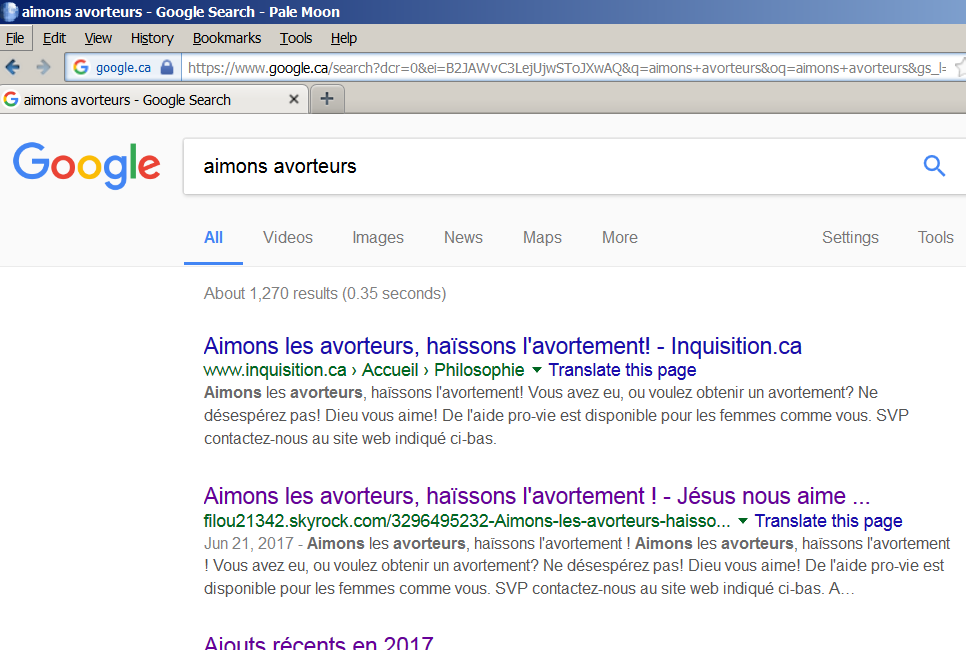Open the Bookmarks menu
Image resolution: width=966 pixels, height=650 pixels.
226,38
